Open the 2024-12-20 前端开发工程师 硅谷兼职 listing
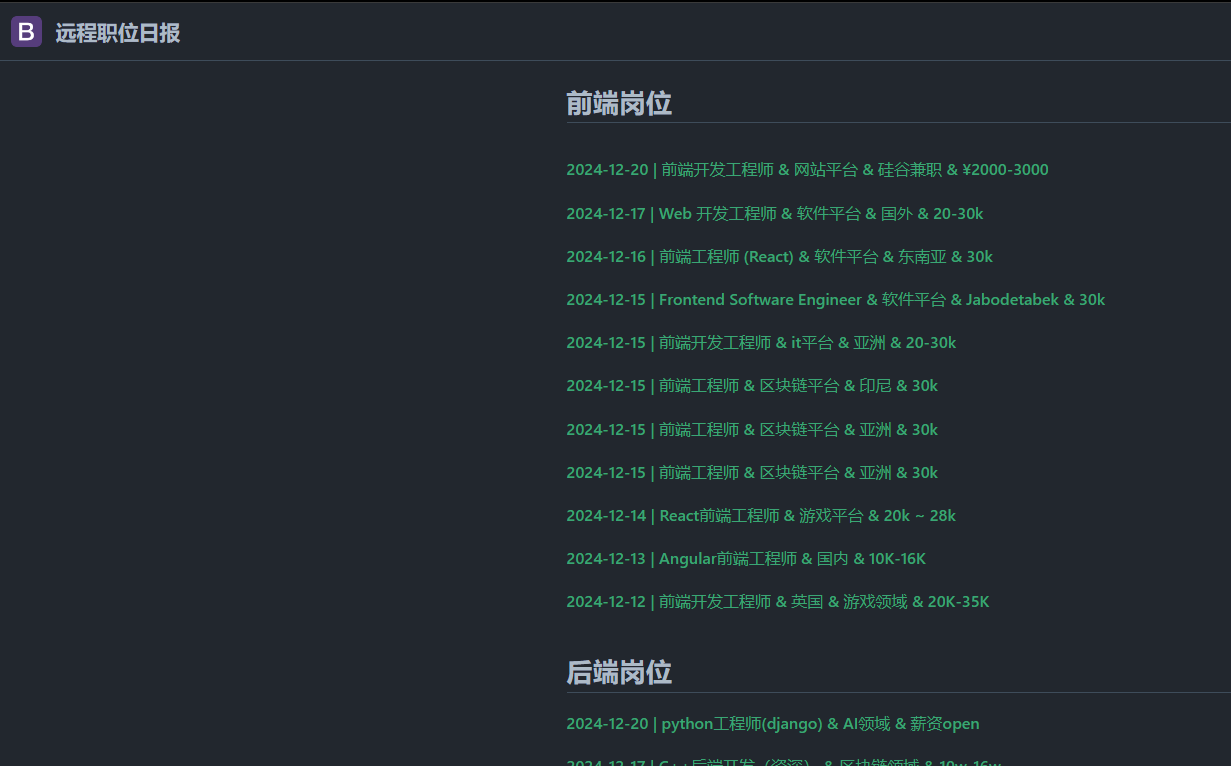This screenshot has width=1231, height=766. click(807, 170)
